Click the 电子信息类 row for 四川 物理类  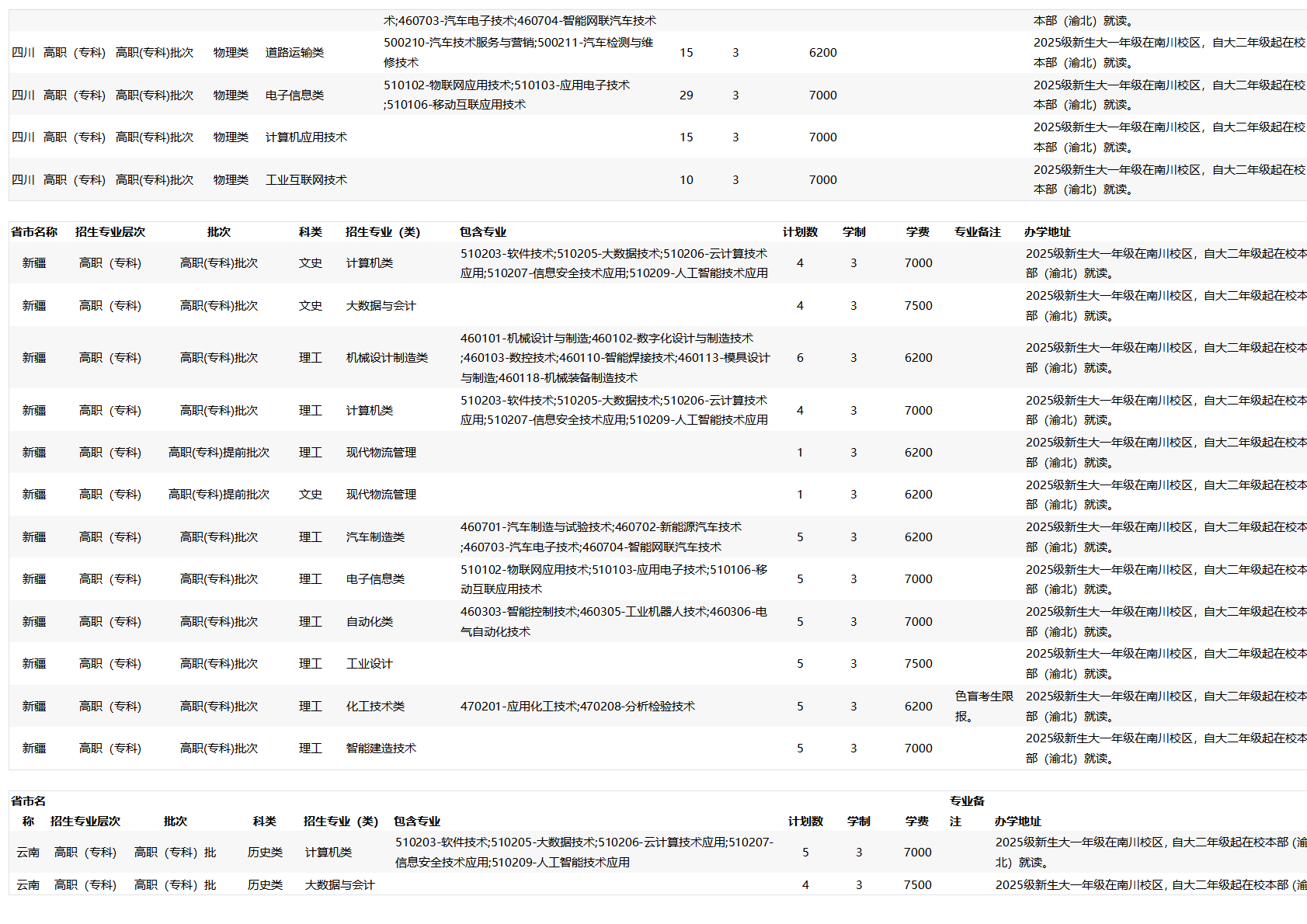[x=293, y=95]
